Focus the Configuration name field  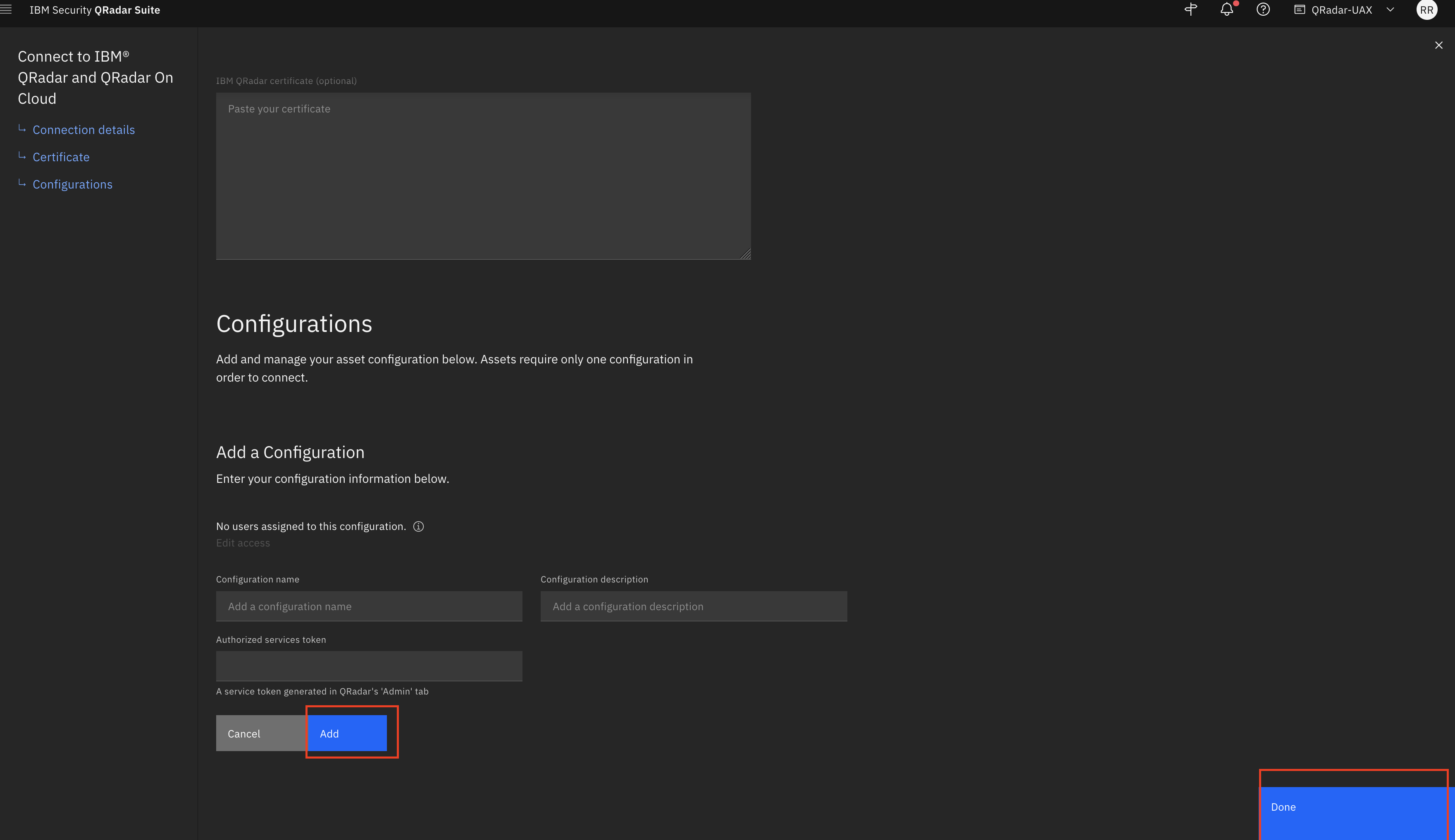pos(369,606)
